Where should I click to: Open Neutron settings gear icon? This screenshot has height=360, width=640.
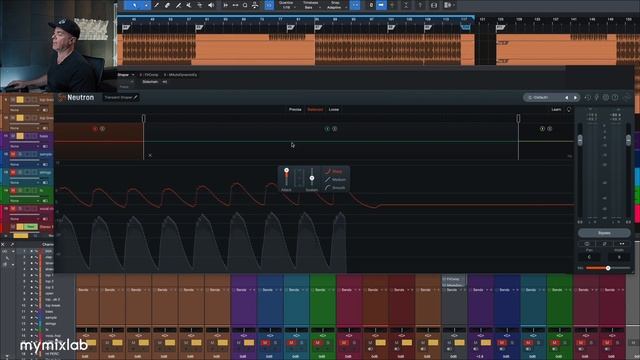[606, 98]
